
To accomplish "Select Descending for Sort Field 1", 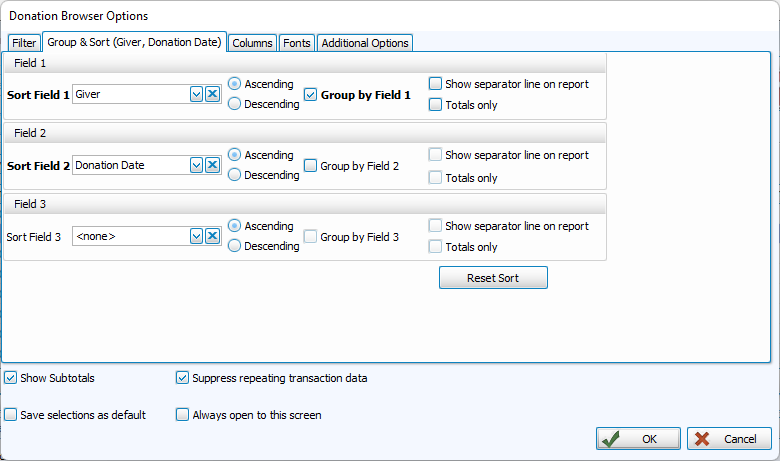I will (x=235, y=103).
